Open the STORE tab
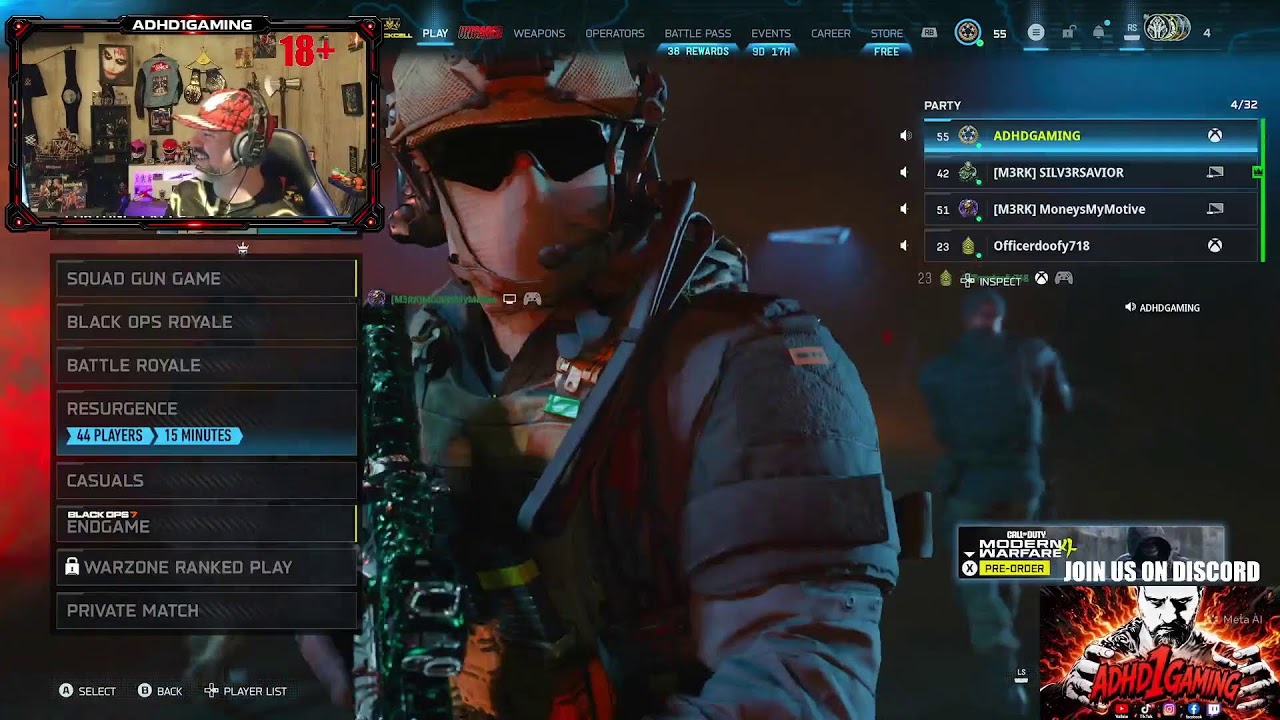This screenshot has width=1280, height=720. pyautogui.click(x=887, y=33)
